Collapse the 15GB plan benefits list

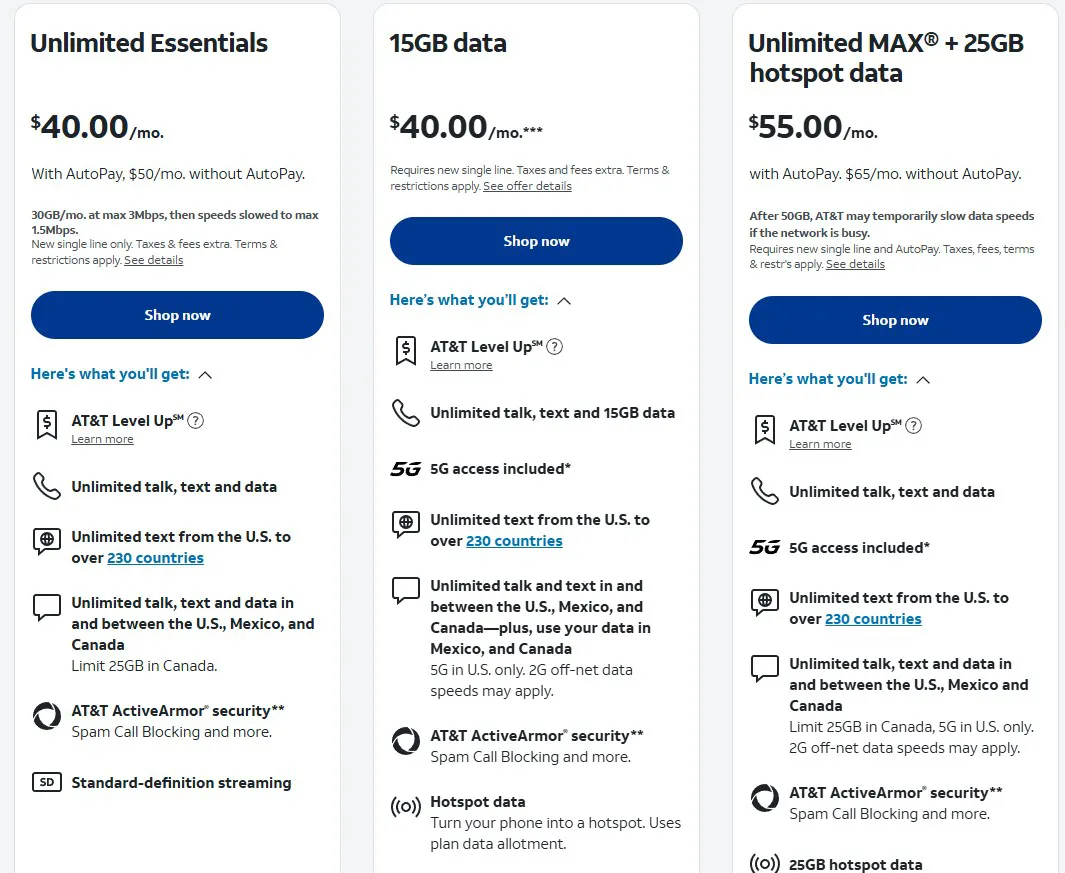coord(565,299)
